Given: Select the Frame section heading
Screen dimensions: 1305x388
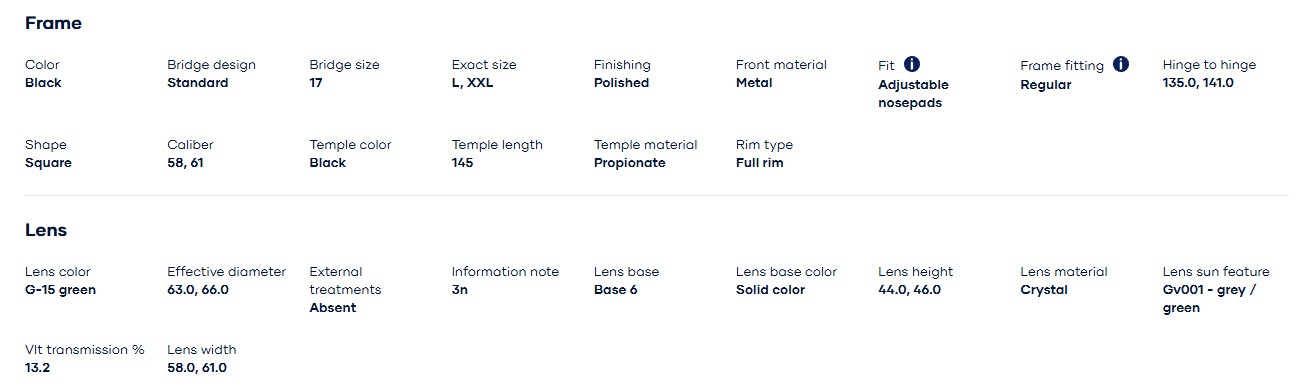Looking at the screenshot, I should tap(53, 23).
